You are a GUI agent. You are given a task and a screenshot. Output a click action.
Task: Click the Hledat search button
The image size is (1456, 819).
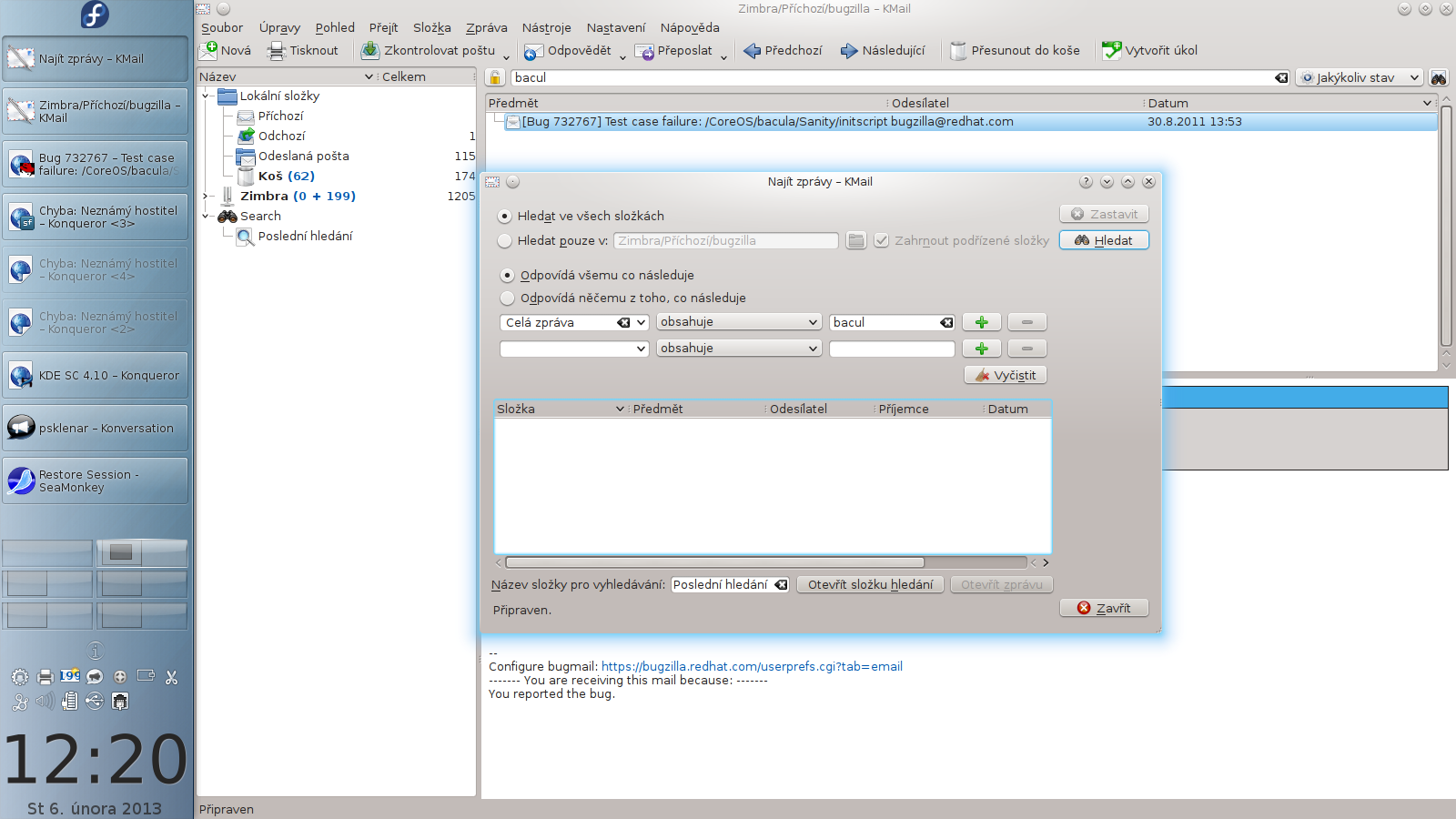(x=1104, y=240)
